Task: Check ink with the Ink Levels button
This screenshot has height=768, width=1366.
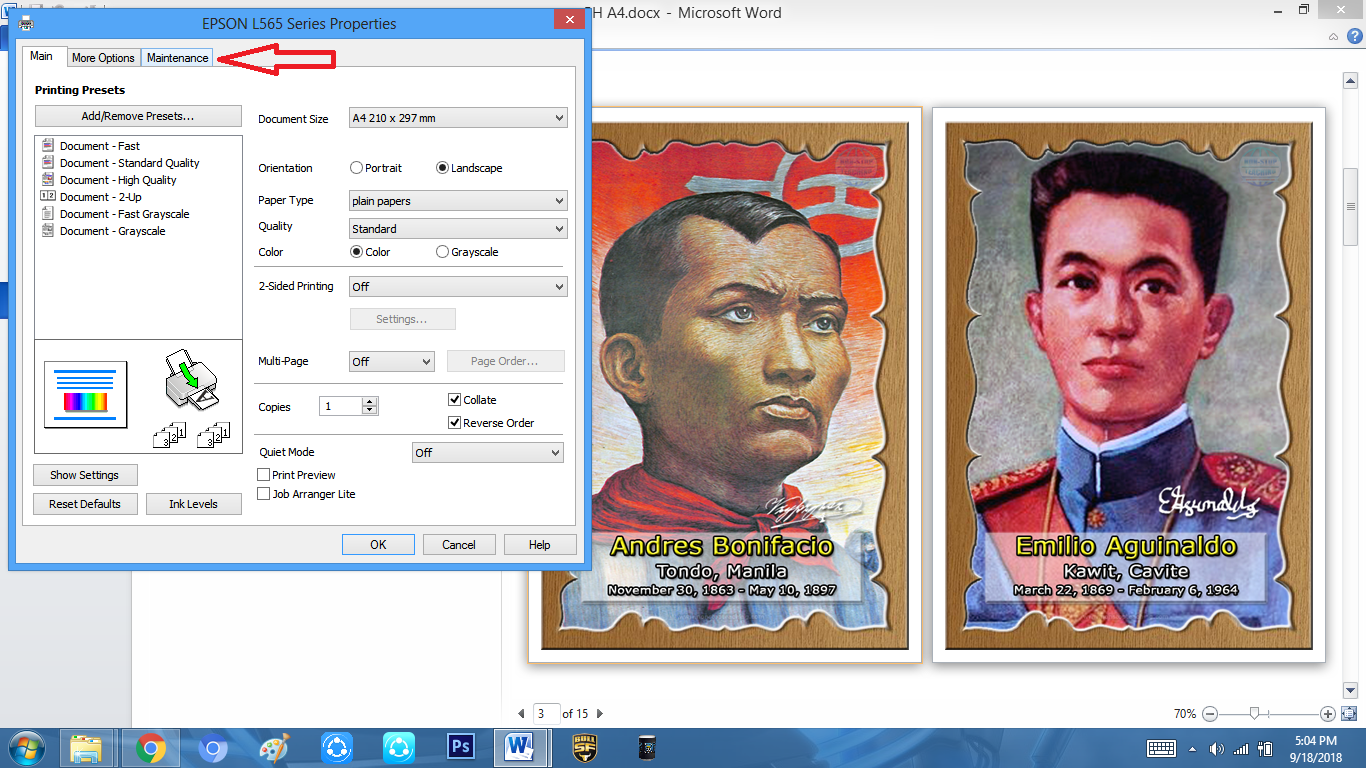Action: pyautogui.click(x=193, y=504)
